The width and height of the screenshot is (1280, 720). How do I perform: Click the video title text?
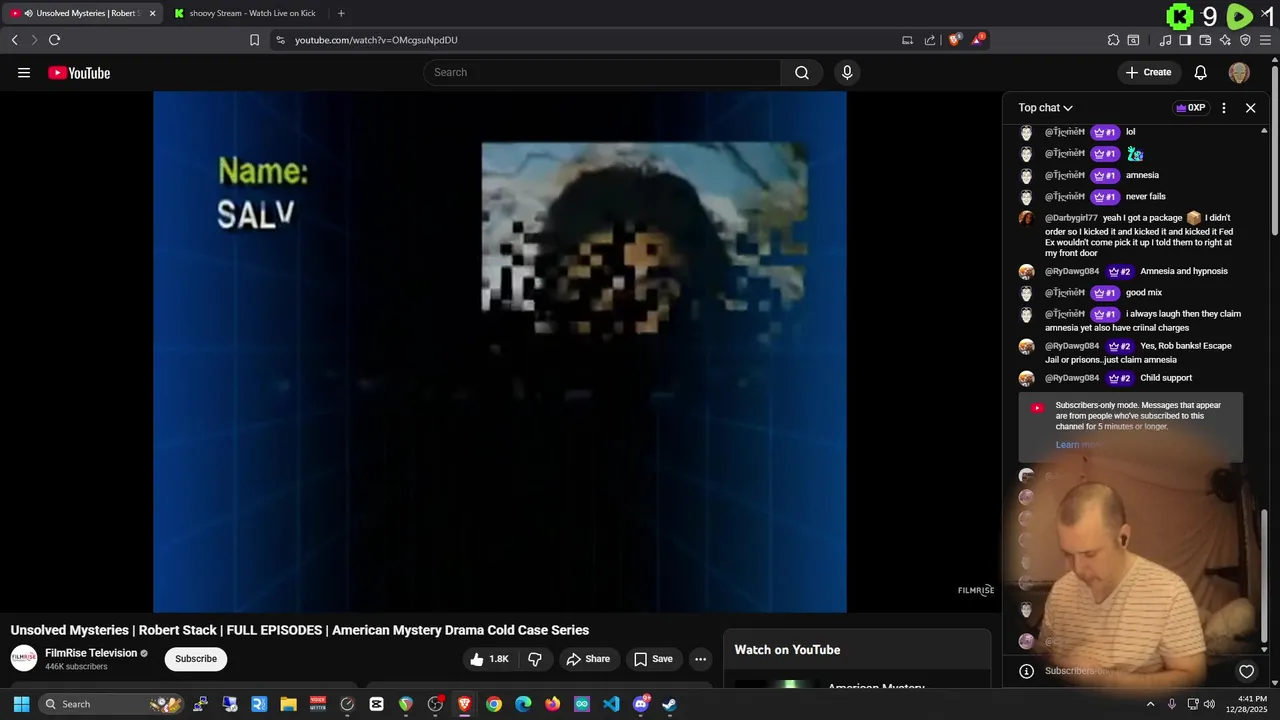pyautogui.click(x=300, y=630)
